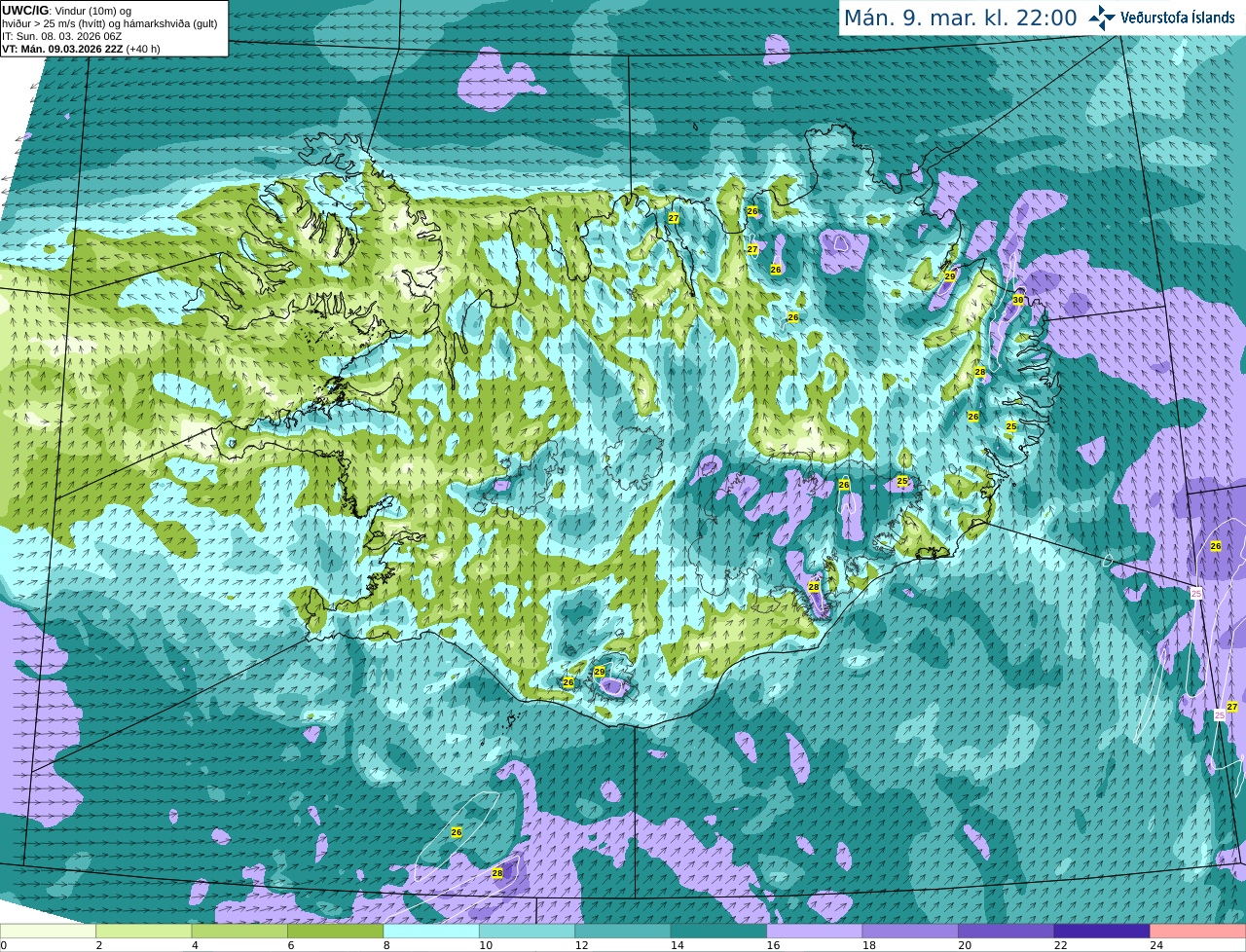Click the legend tick label 14
This screenshot has height=952, width=1246.
click(677, 945)
